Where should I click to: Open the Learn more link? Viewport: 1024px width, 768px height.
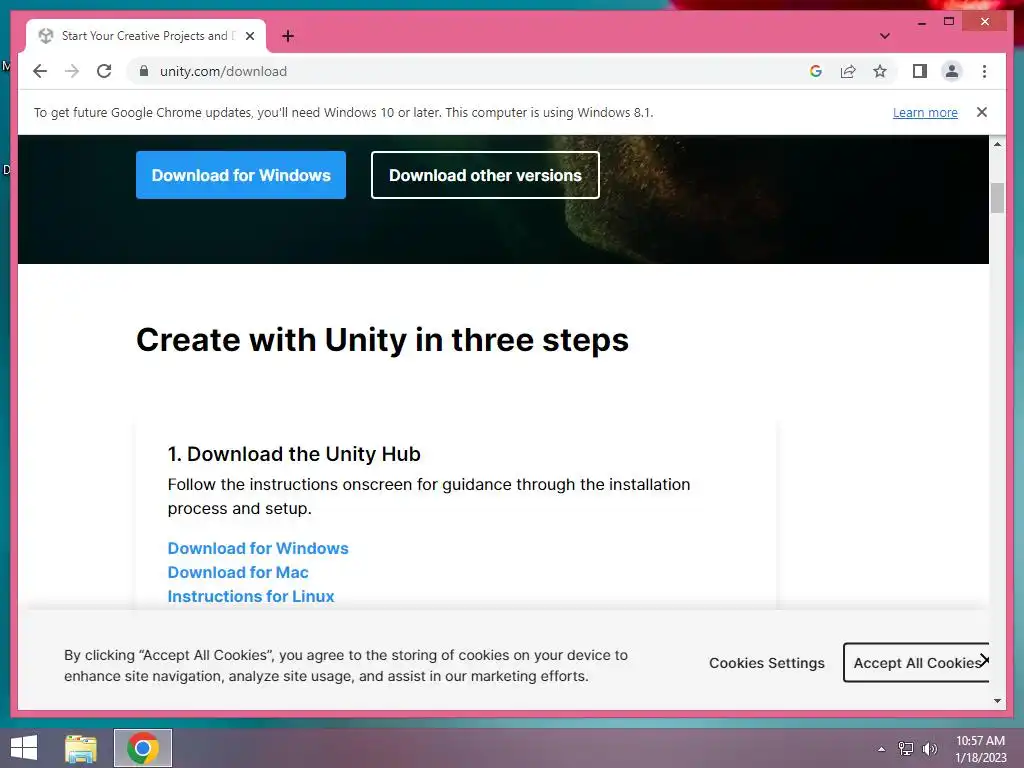pos(925,112)
